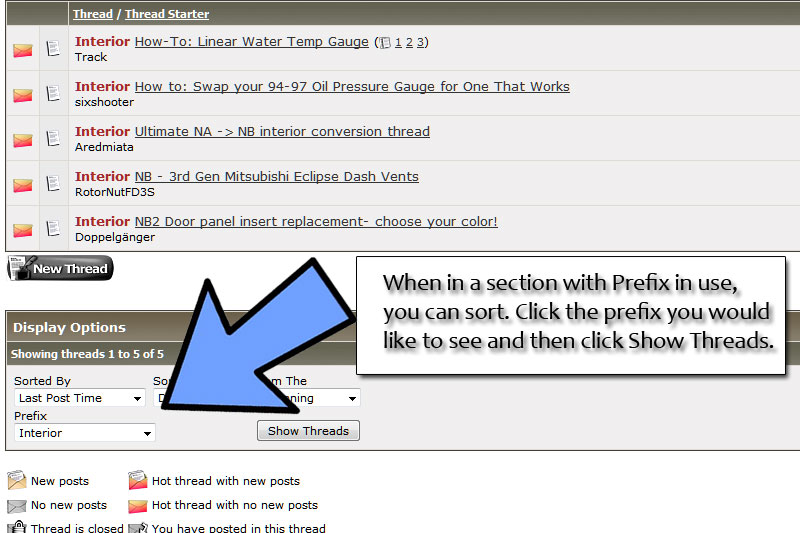Click the envelope icon beside Oil Pressure Gauge thread
The height and width of the screenshot is (533, 800).
pos(22,95)
